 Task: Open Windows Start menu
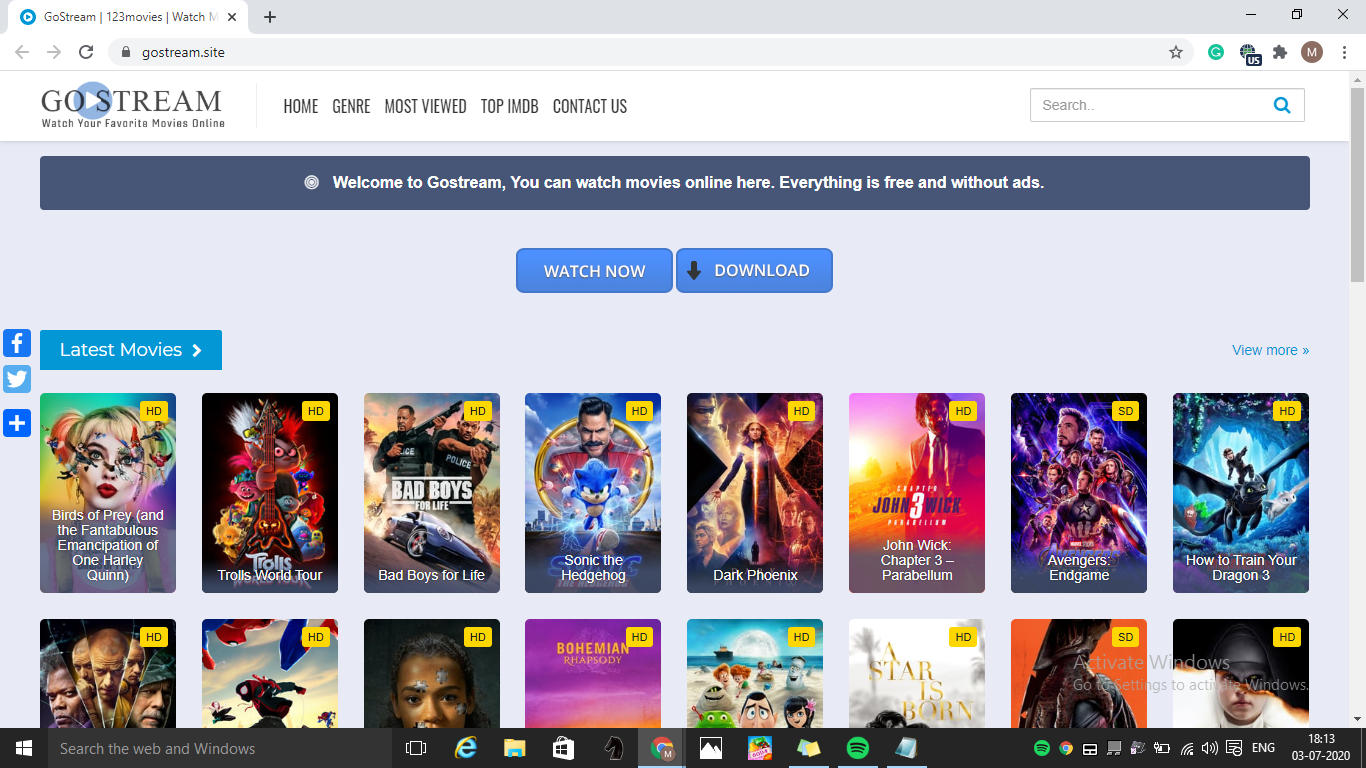click(x=24, y=748)
